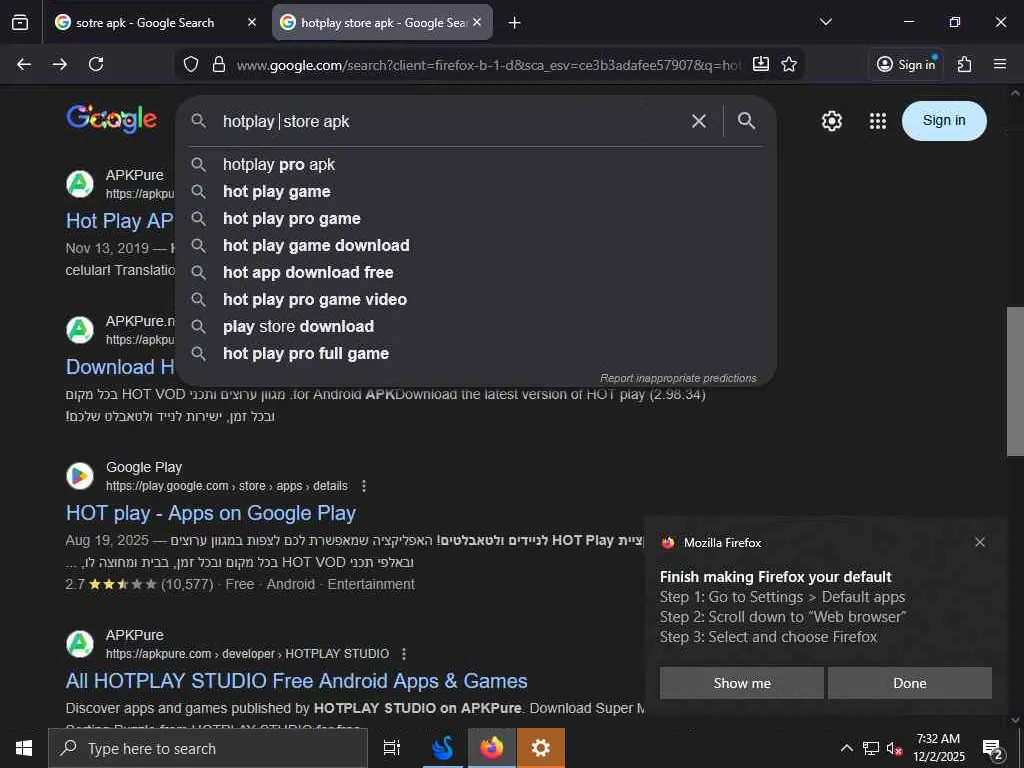Screen dimensions: 1024x768
Task: Open the clock showing 7:32 AM
Action: [x=938, y=748]
